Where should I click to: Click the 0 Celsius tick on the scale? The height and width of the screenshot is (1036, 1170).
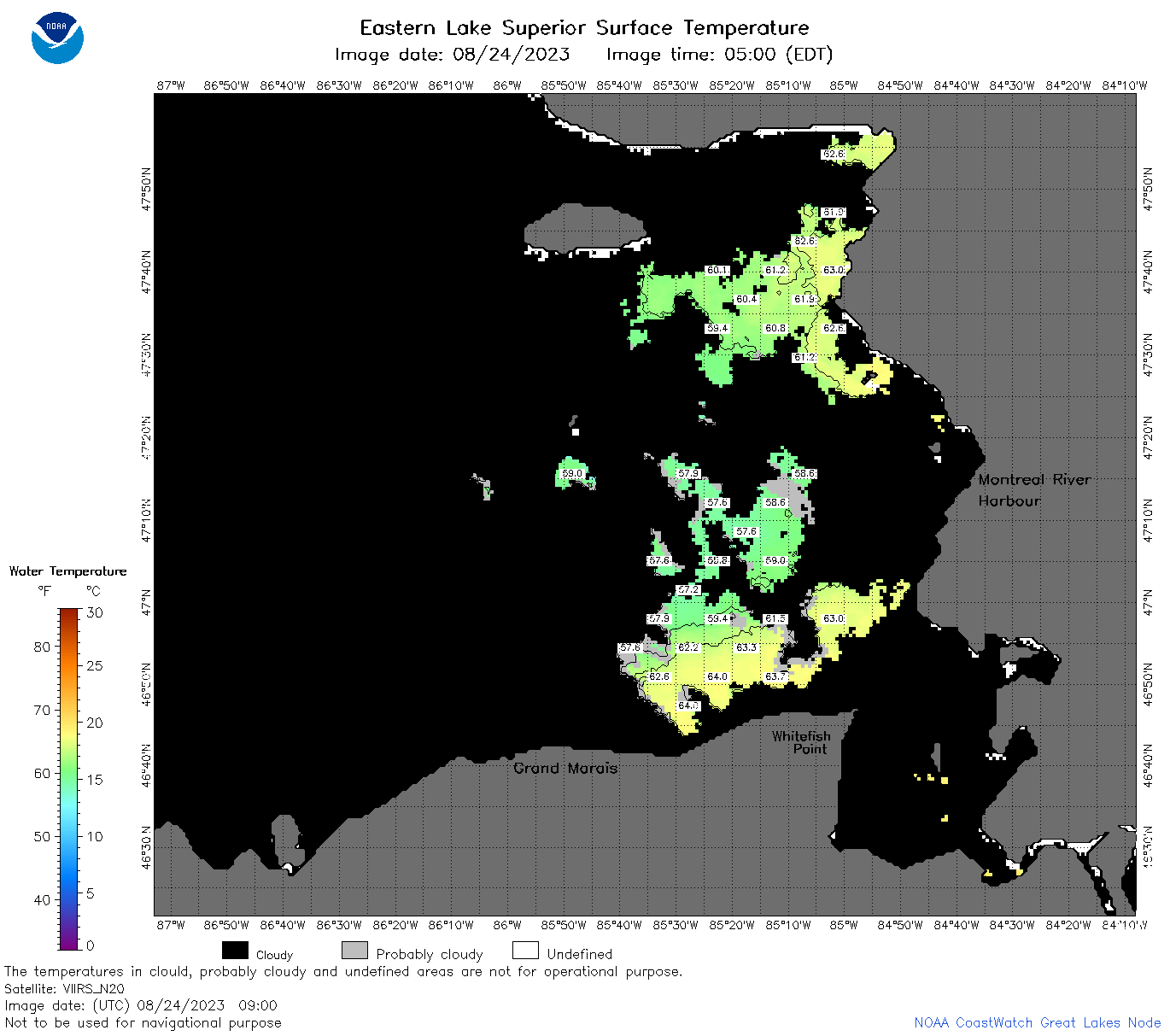[91, 945]
